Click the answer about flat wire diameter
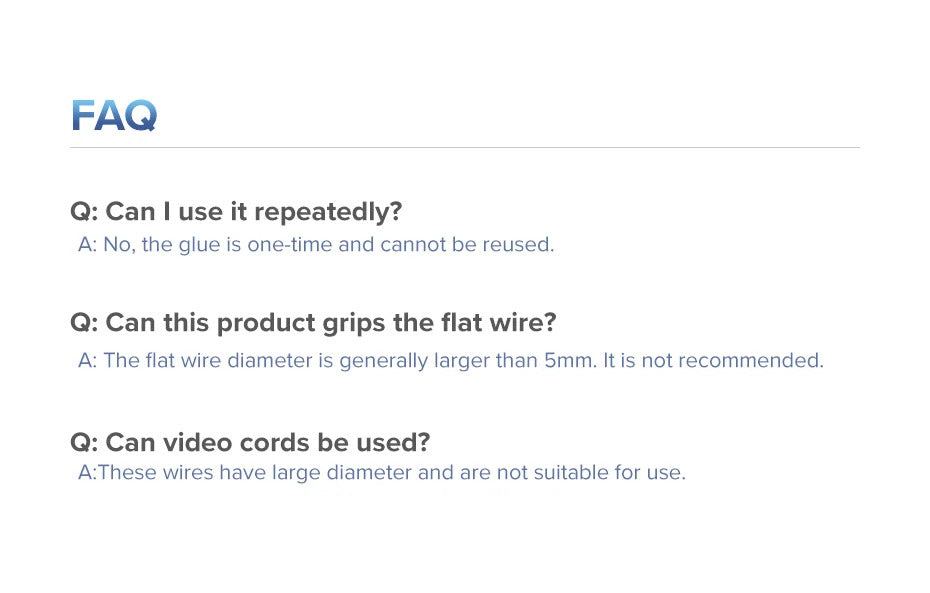Viewport: 930px width, 593px height. (451, 360)
